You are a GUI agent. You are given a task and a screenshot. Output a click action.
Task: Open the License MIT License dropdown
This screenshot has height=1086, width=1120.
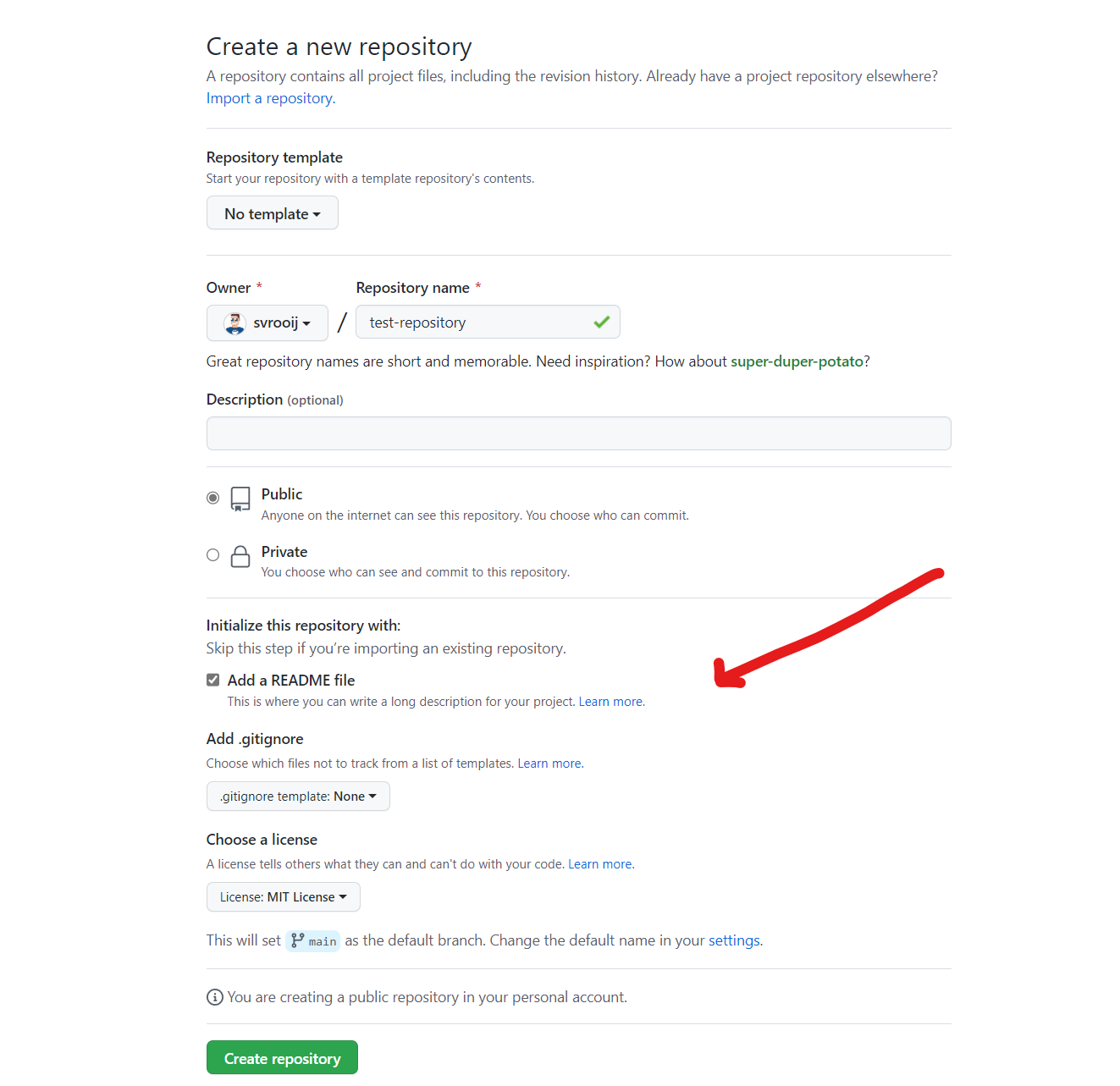[x=283, y=896]
